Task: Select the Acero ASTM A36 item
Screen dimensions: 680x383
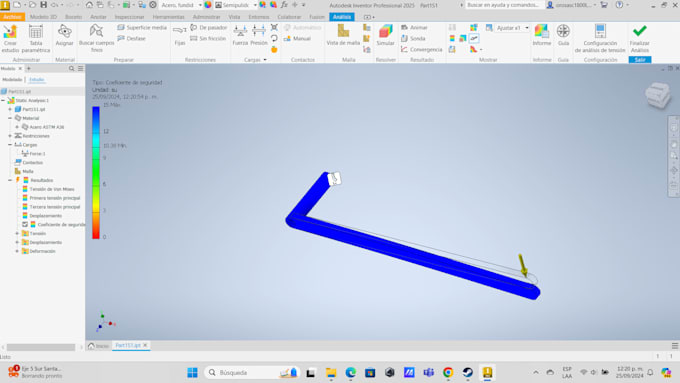Action: 46,127
